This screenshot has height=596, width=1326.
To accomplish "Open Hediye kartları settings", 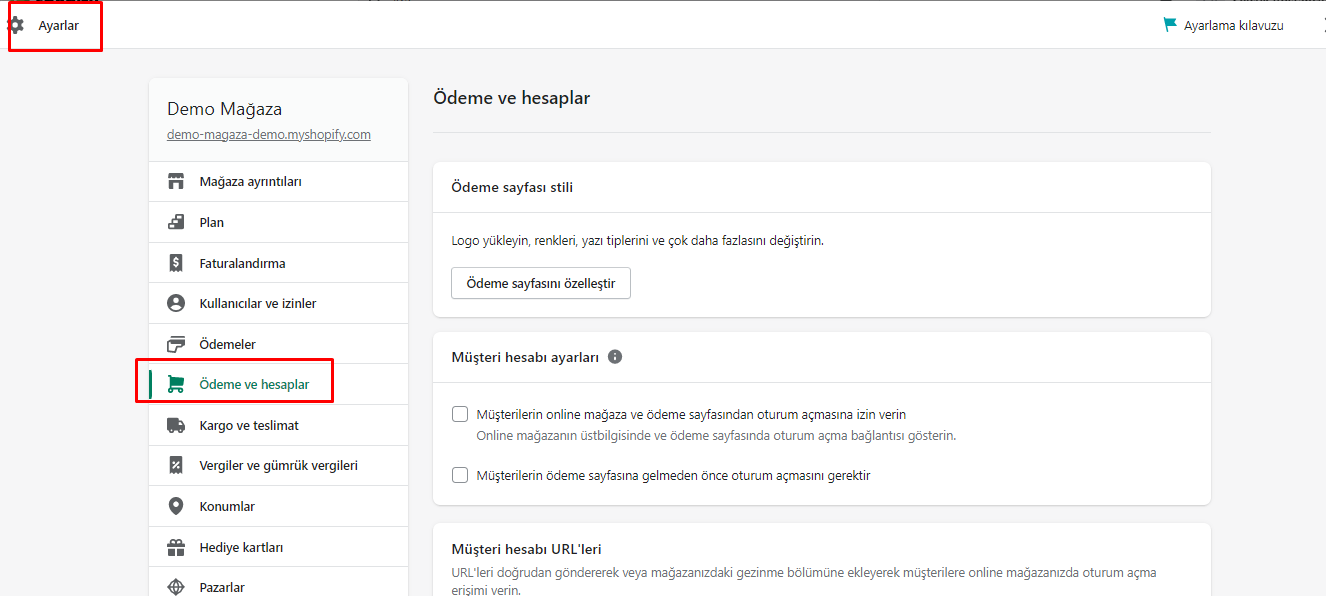I will (278, 547).
